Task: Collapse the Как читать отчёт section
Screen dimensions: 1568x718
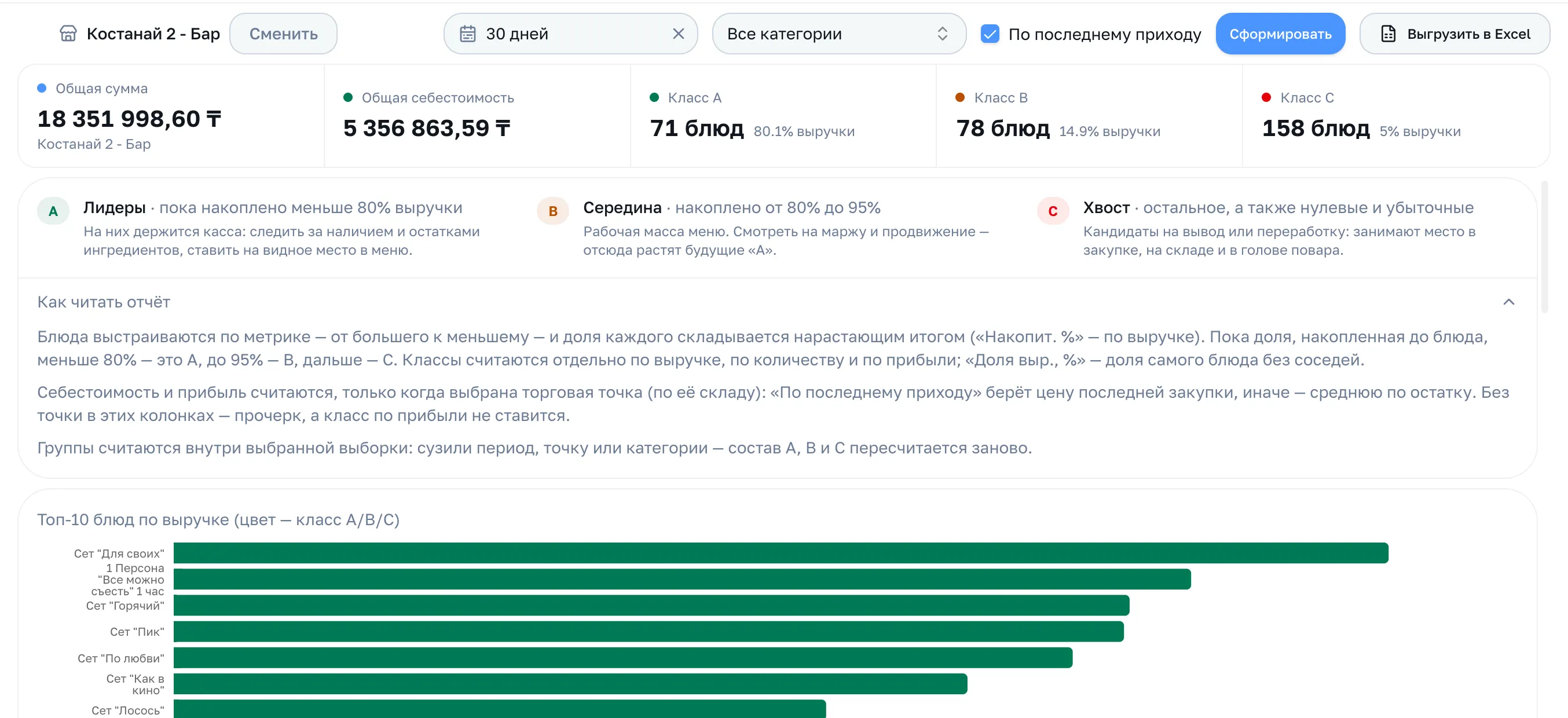Action: pos(1508,302)
